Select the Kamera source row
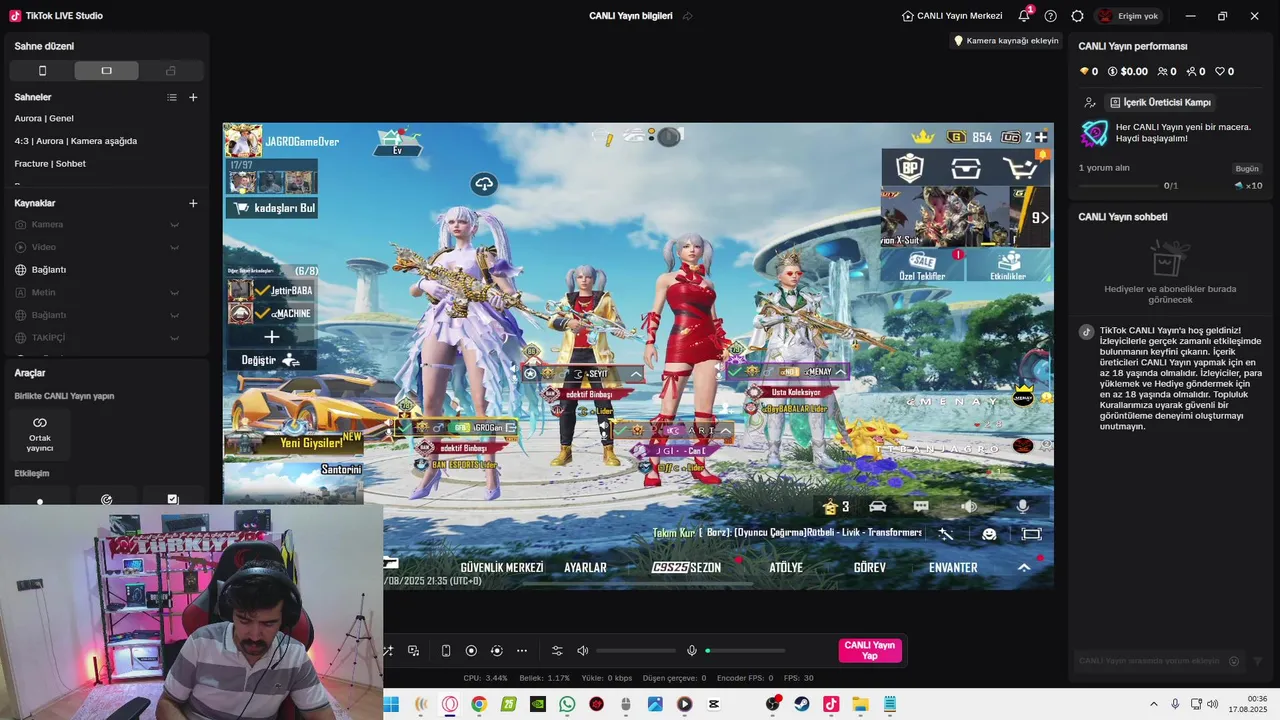The image size is (1280, 720). (106, 225)
